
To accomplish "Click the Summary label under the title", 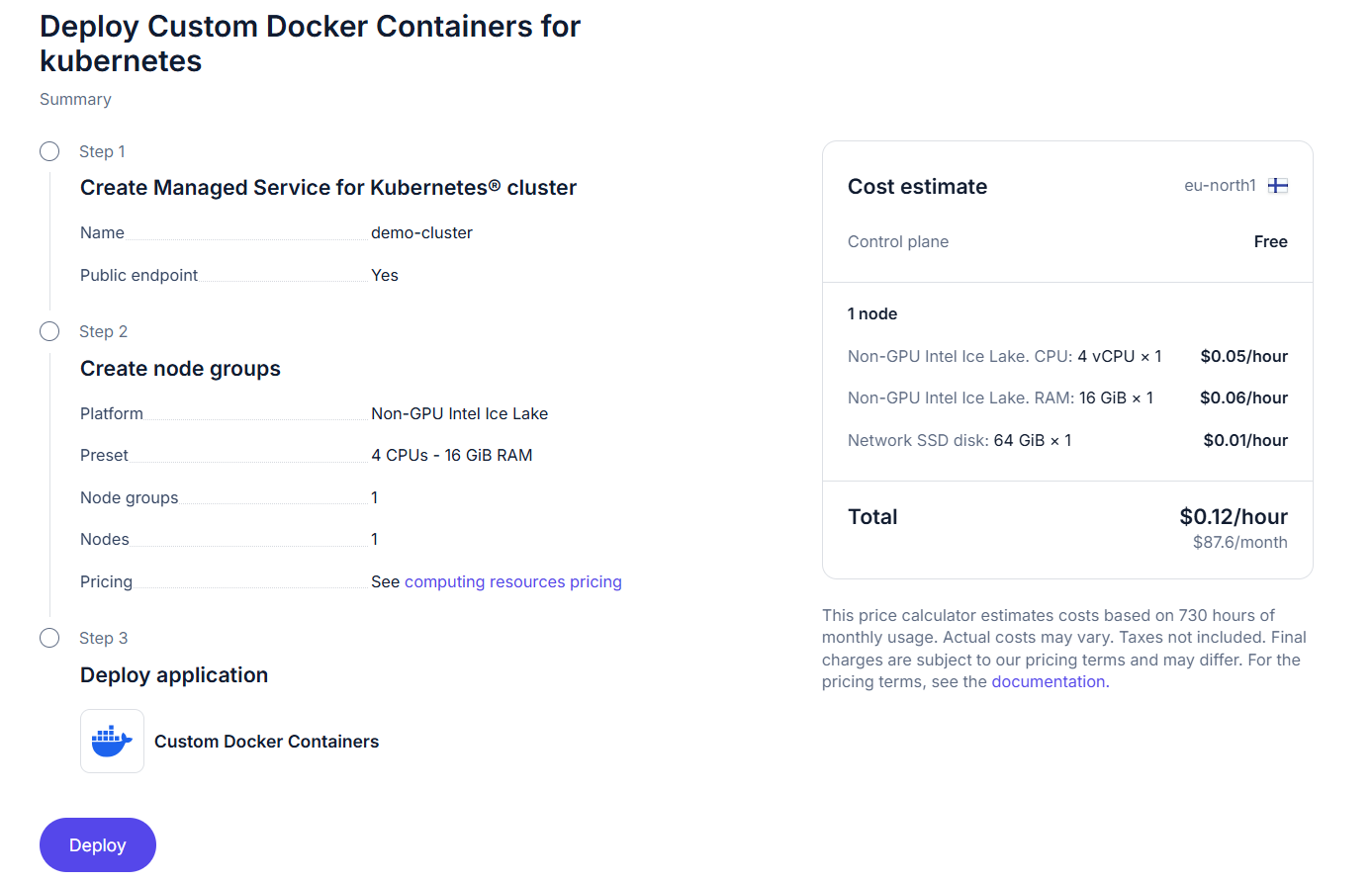I will click(75, 99).
